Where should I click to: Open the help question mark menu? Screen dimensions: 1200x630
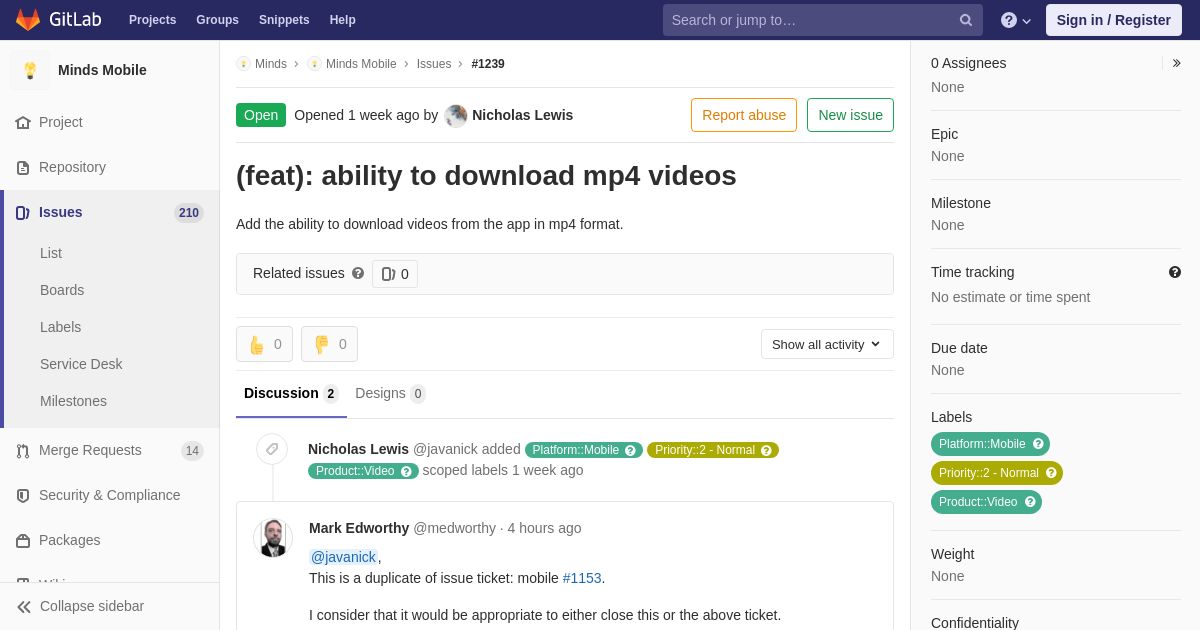1015,20
